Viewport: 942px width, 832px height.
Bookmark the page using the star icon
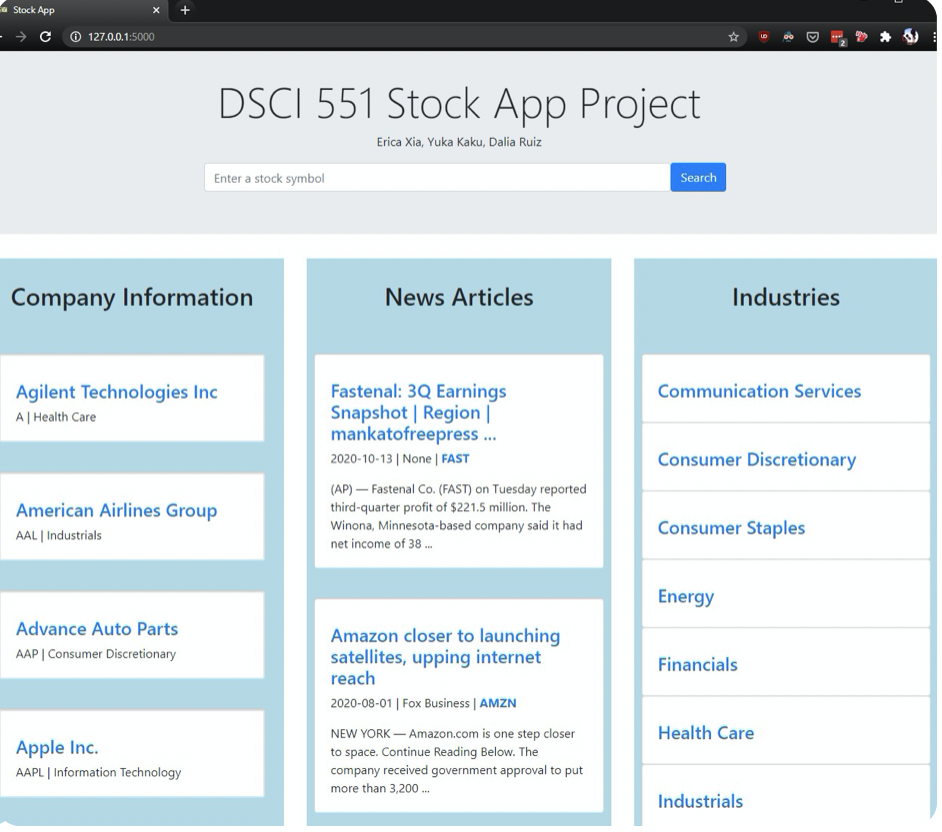(734, 36)
